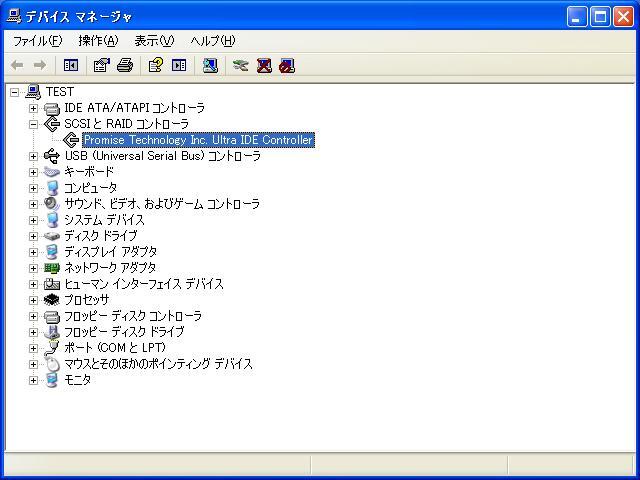
Task: Expand the コンピュータ node
Action: point(33,188)
